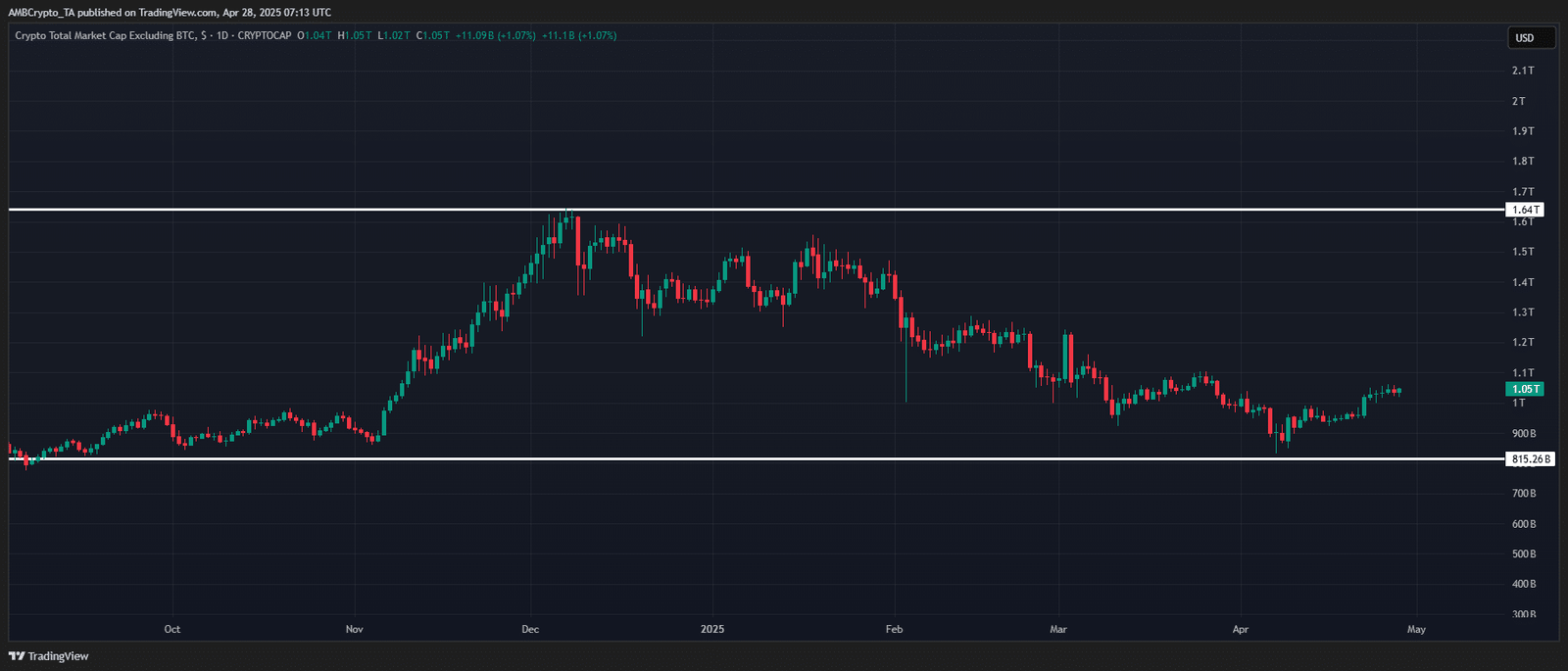The width and height of the screenshot is (1568, 671).
Task: Click the 500B level on price scale
Action: point(1524,554)
